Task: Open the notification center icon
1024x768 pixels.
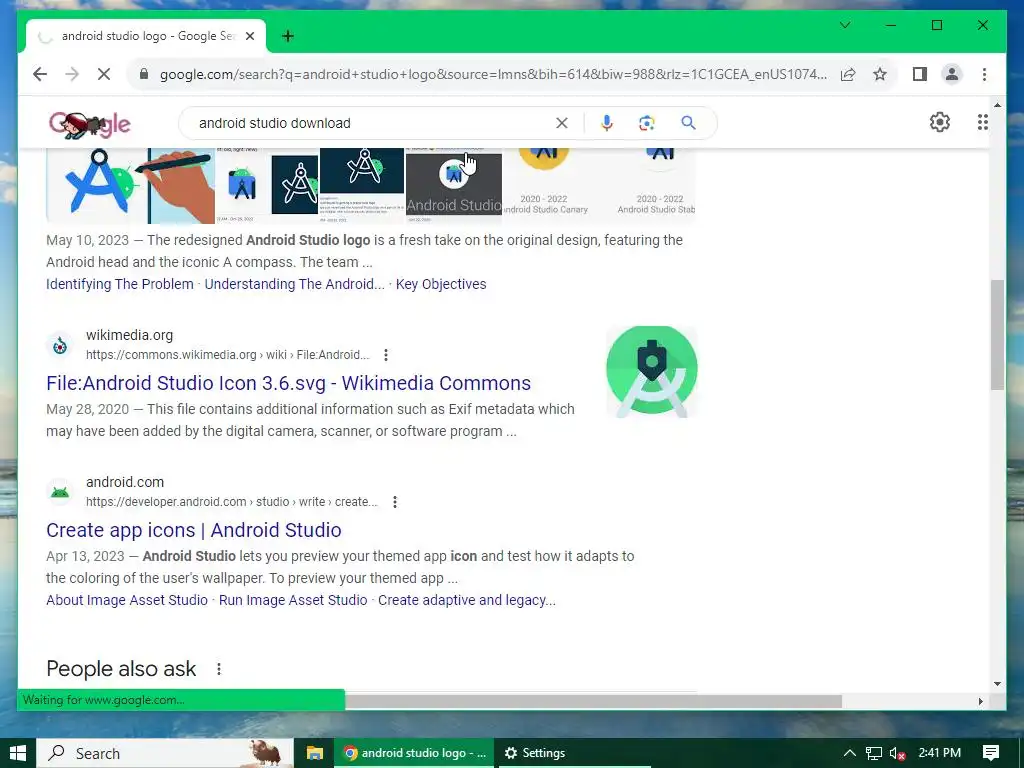Action: (990, 753)
